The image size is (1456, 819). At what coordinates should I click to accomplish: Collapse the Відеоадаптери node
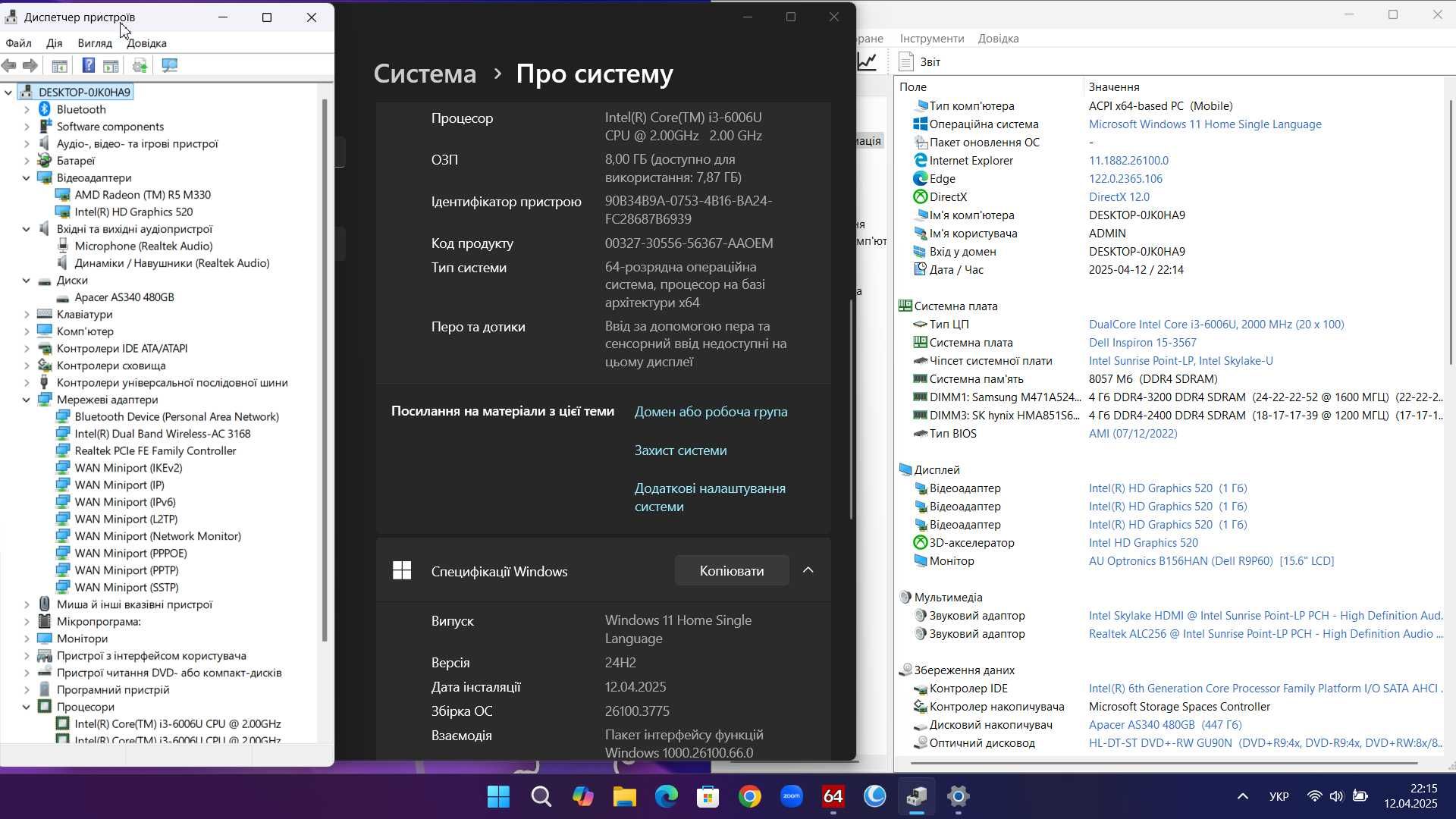click(27, 178)
